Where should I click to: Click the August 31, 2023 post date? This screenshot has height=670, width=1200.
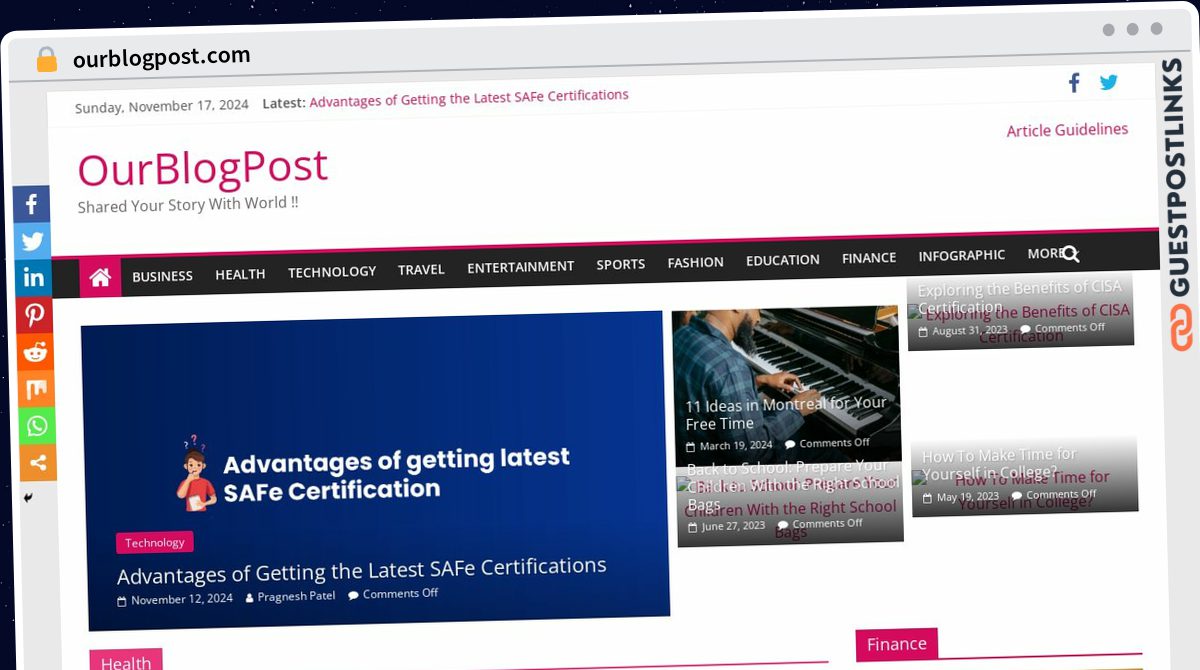point(970,331)
